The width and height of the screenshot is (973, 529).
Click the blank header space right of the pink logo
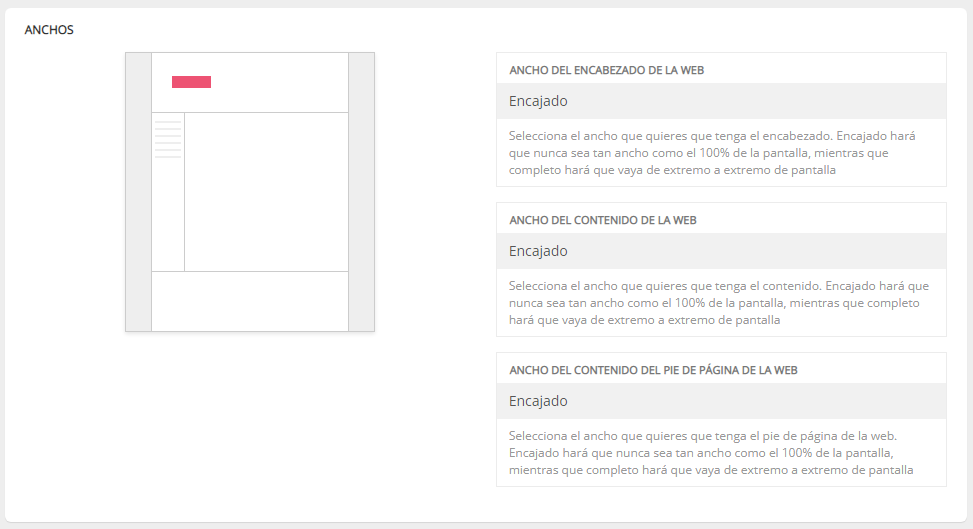(280, 82)
